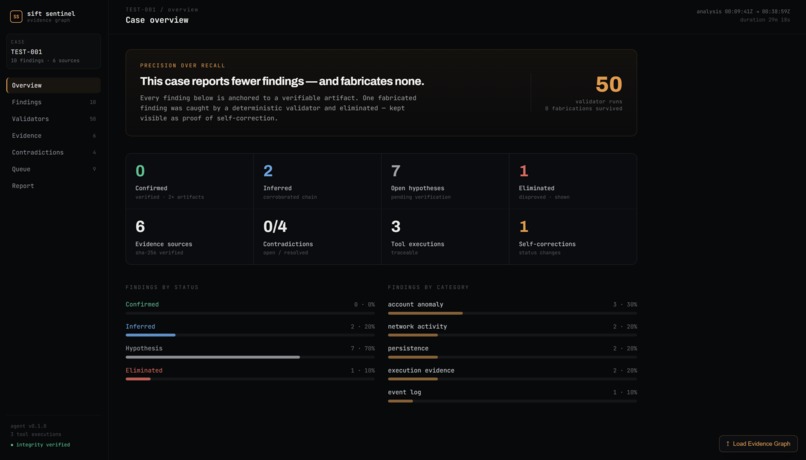Open the Findings section
806x460 pixels.
click(x=53, y=102)
